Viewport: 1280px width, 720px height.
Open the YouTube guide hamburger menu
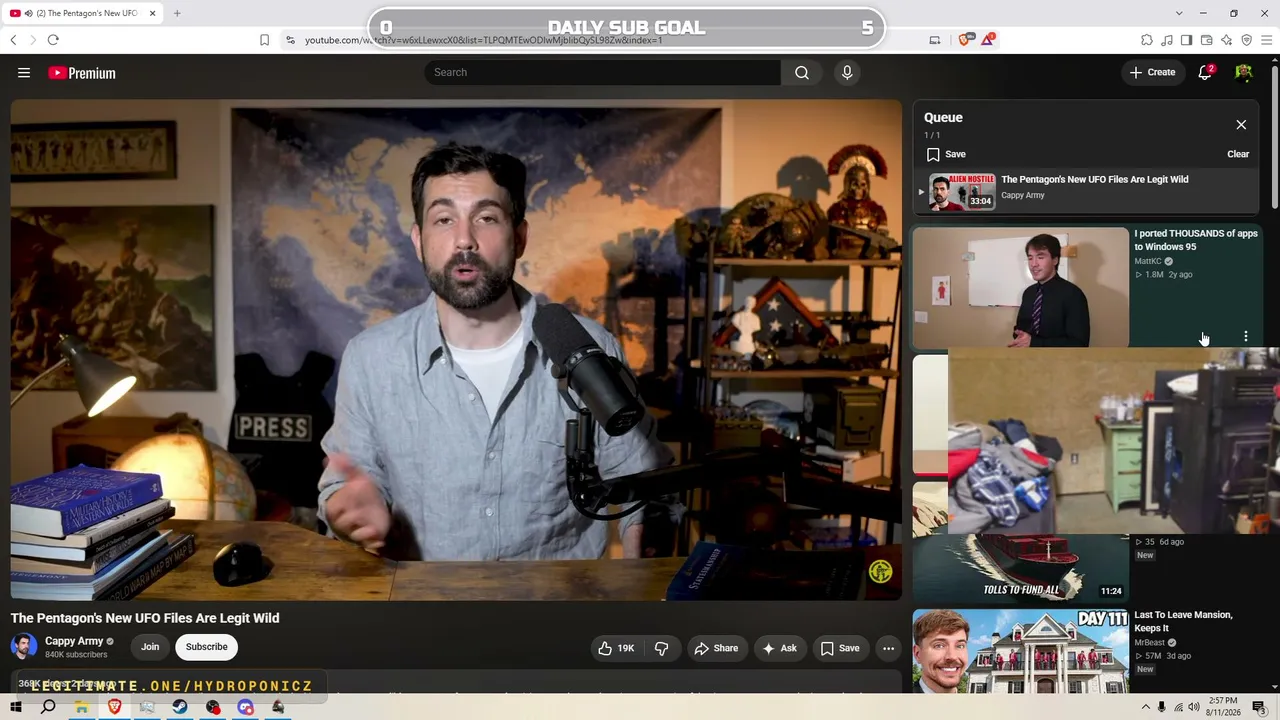click(24, 73)
